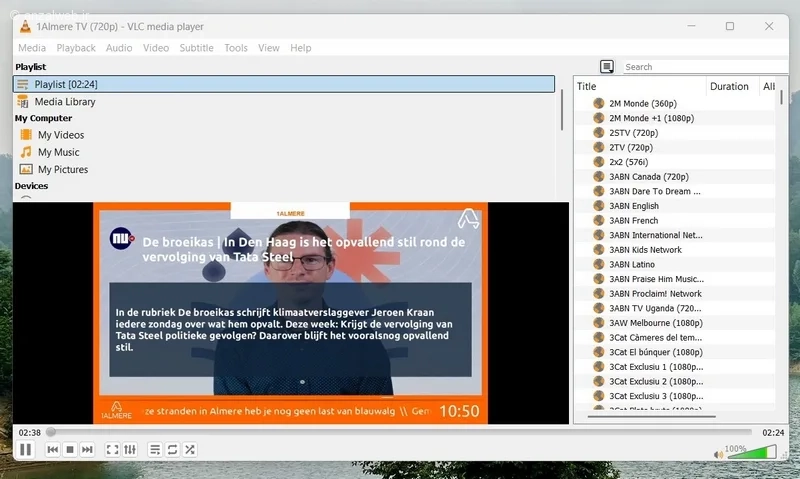Screen dimensions: 800x479
Task: Toggle random shuffle playback
Action: coord(190,449)
